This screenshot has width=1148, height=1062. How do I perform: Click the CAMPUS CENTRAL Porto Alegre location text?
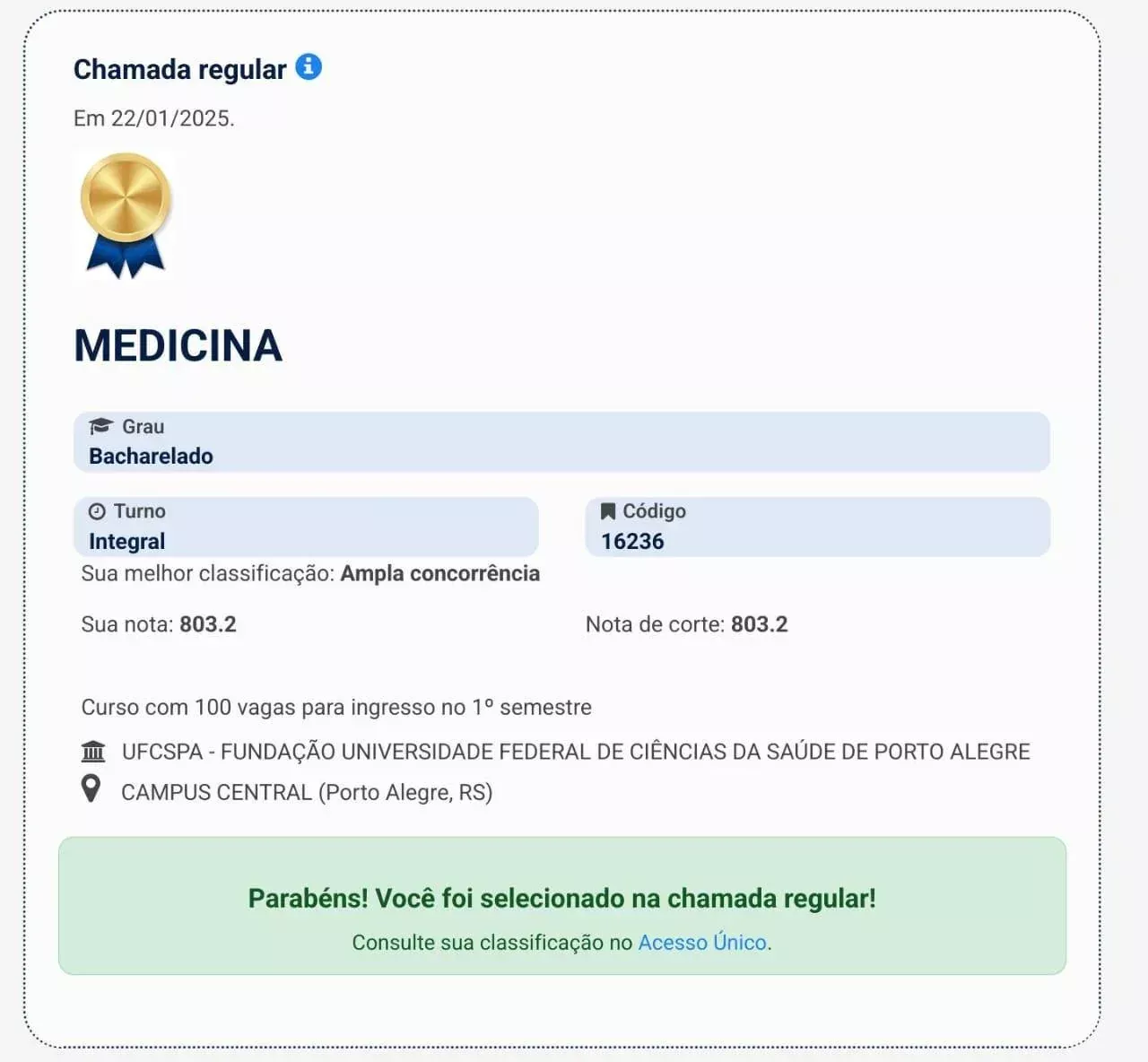(x=307, y=793)
